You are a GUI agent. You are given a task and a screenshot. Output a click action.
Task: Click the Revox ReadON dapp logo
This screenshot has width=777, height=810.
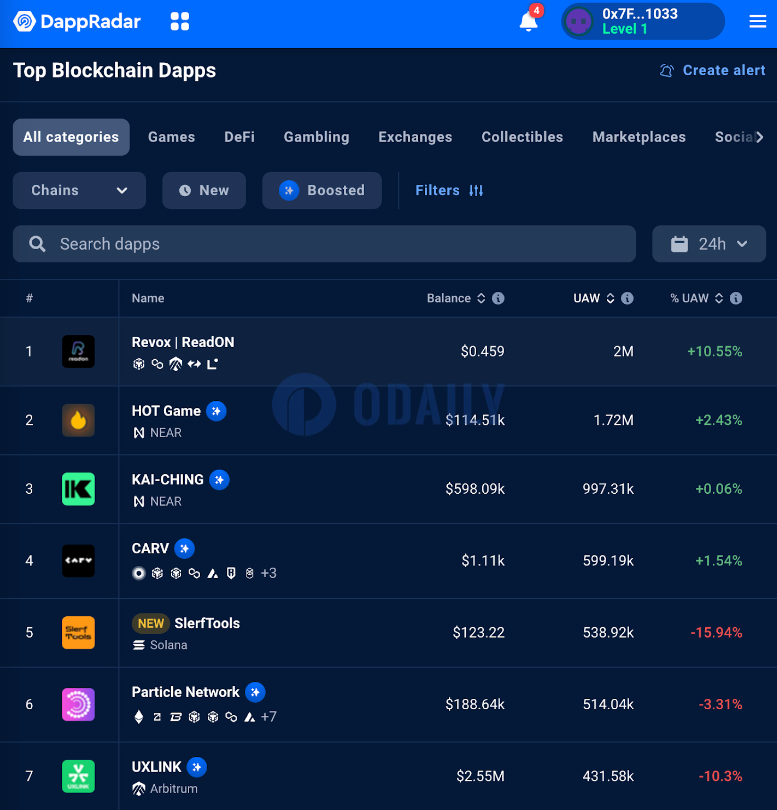[x=78, y=352]
